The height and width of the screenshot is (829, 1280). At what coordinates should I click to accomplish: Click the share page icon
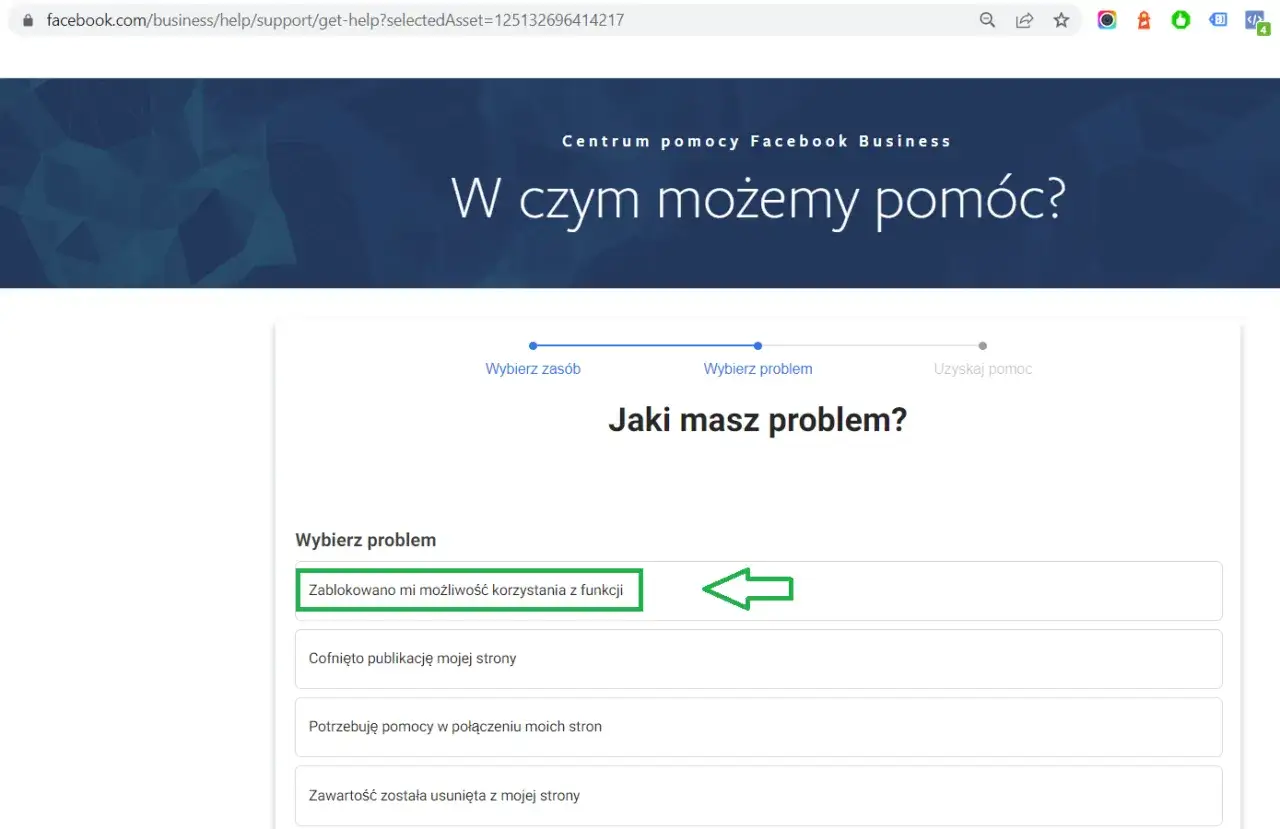pyautogui.click(x=1024, y=20)
